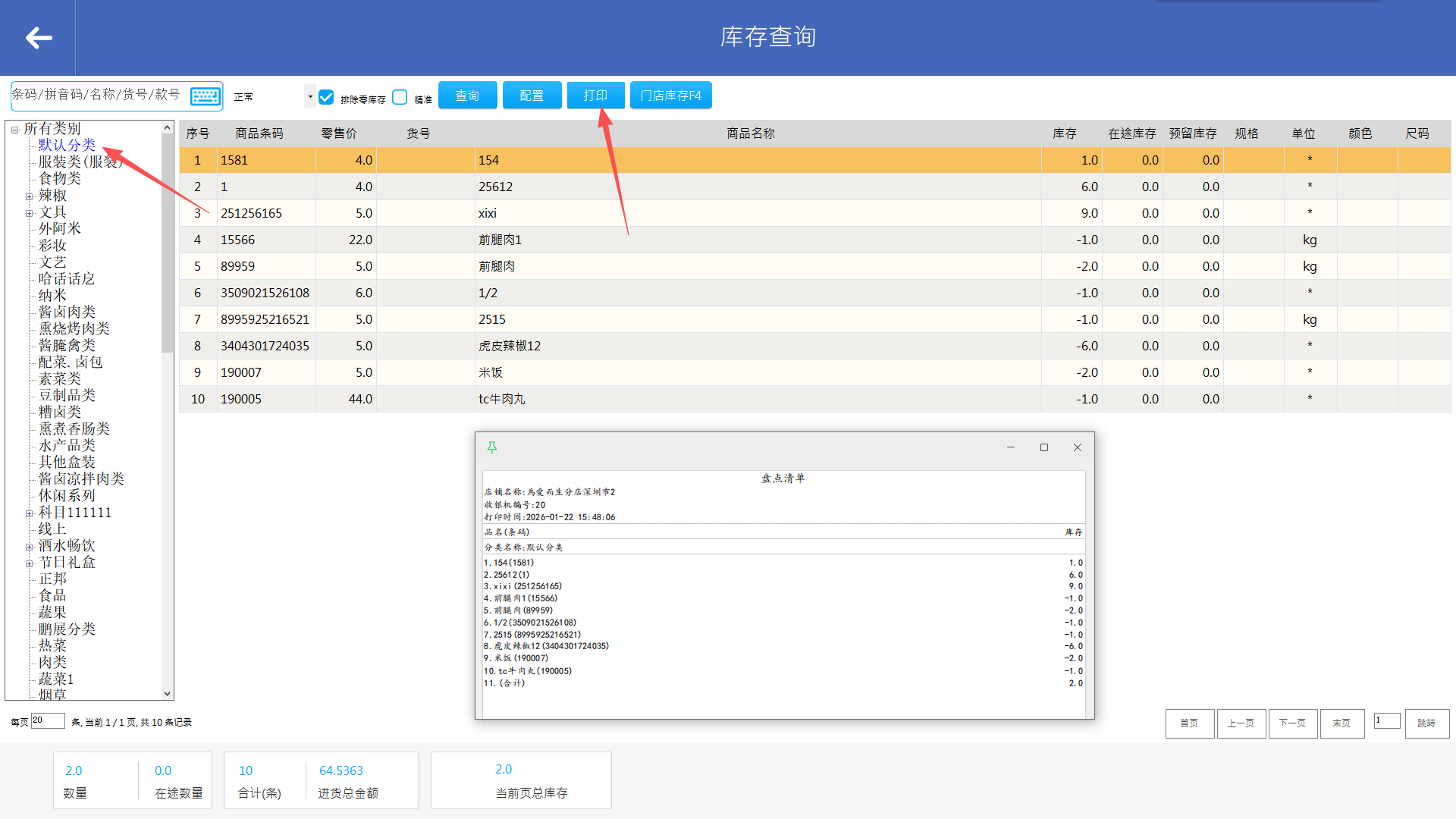This screenshot has width=1456, height=819.
Task: Collapse the 所有类别 tree root
Action: tap(14, 130)
